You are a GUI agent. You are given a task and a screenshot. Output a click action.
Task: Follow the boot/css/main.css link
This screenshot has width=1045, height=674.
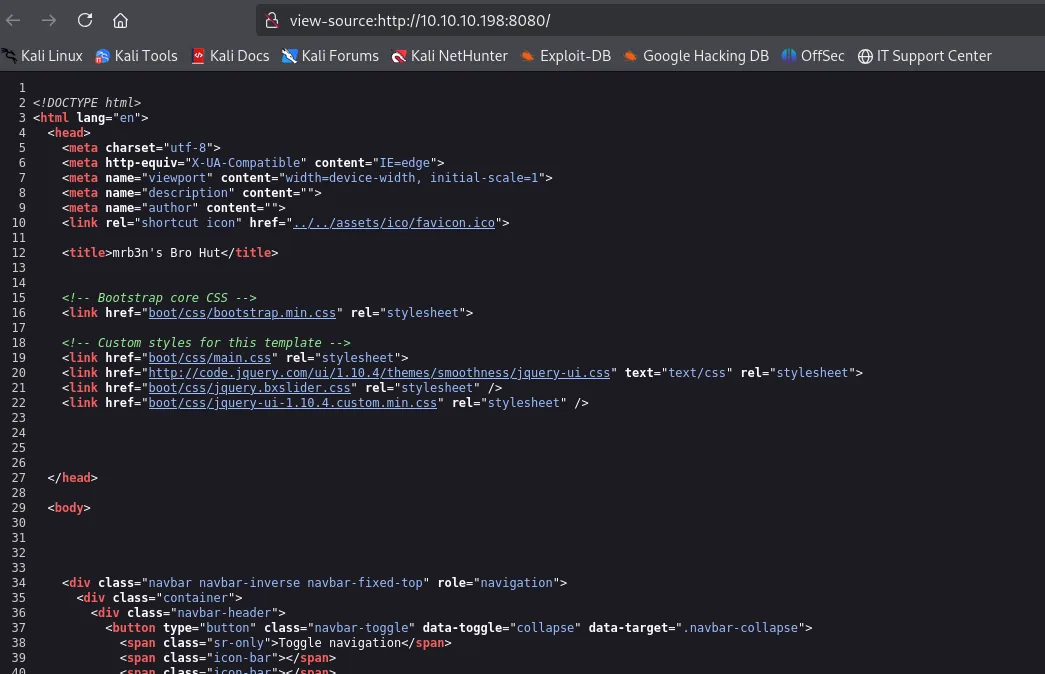pos(209,357)
